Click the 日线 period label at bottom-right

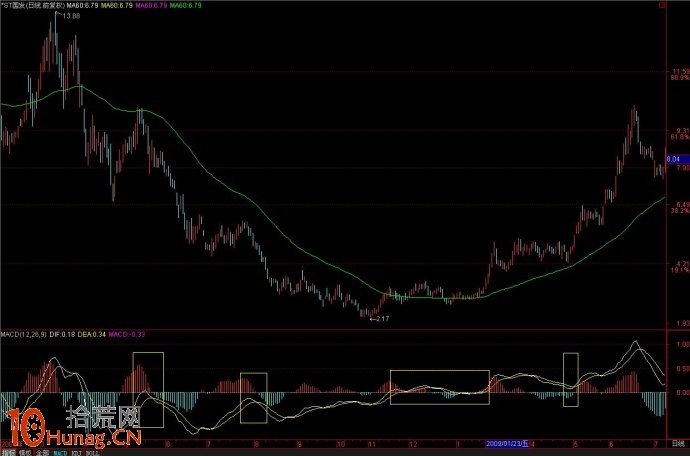tap(678, 443)
